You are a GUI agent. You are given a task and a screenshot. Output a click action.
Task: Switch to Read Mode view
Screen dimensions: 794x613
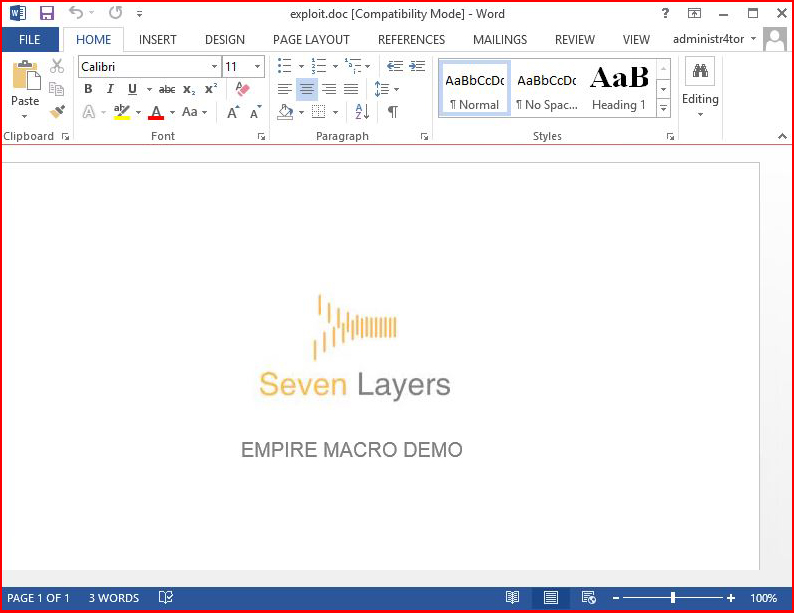(512, 598)
